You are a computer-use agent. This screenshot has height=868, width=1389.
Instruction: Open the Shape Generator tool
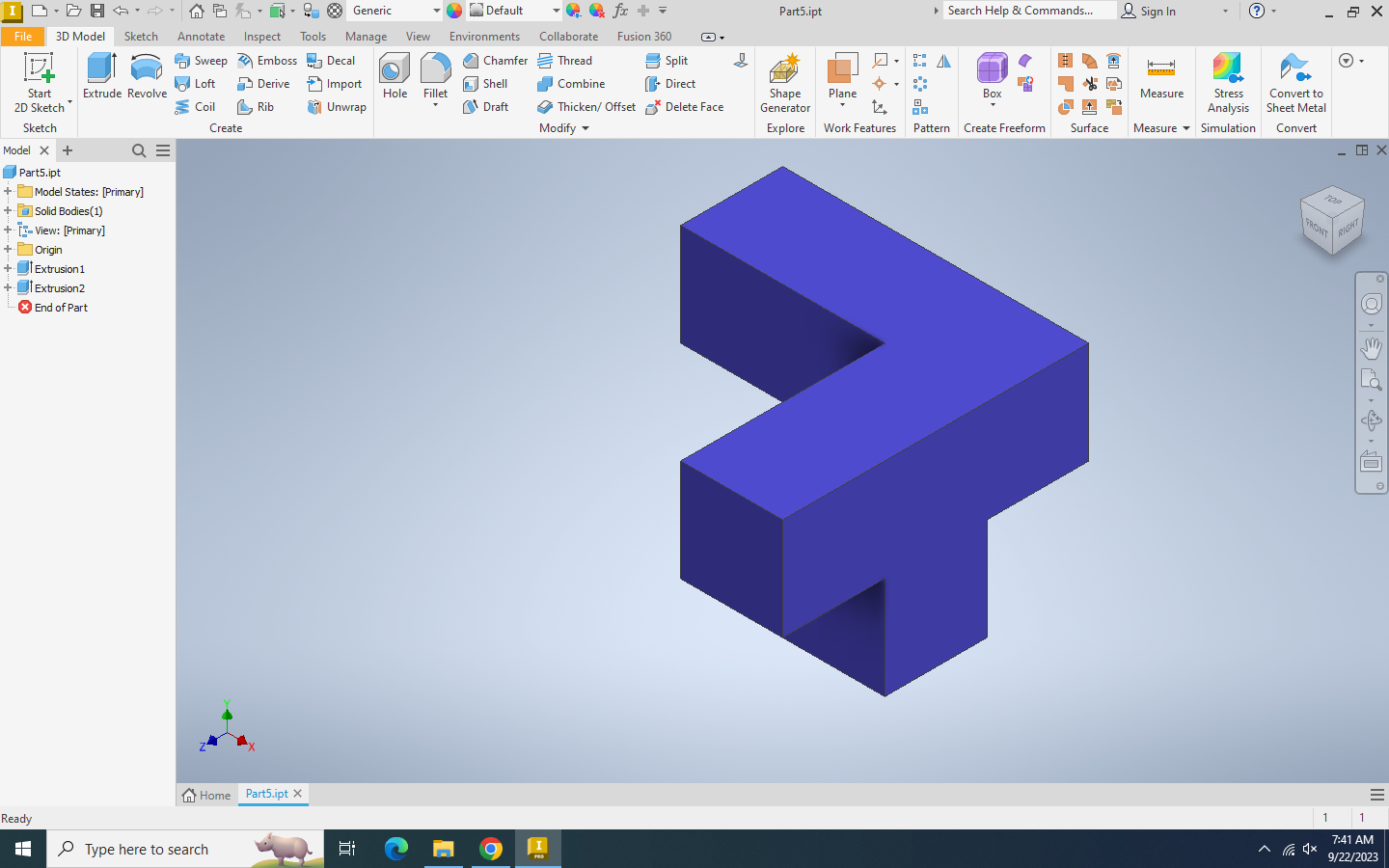(x=785, y=83)
